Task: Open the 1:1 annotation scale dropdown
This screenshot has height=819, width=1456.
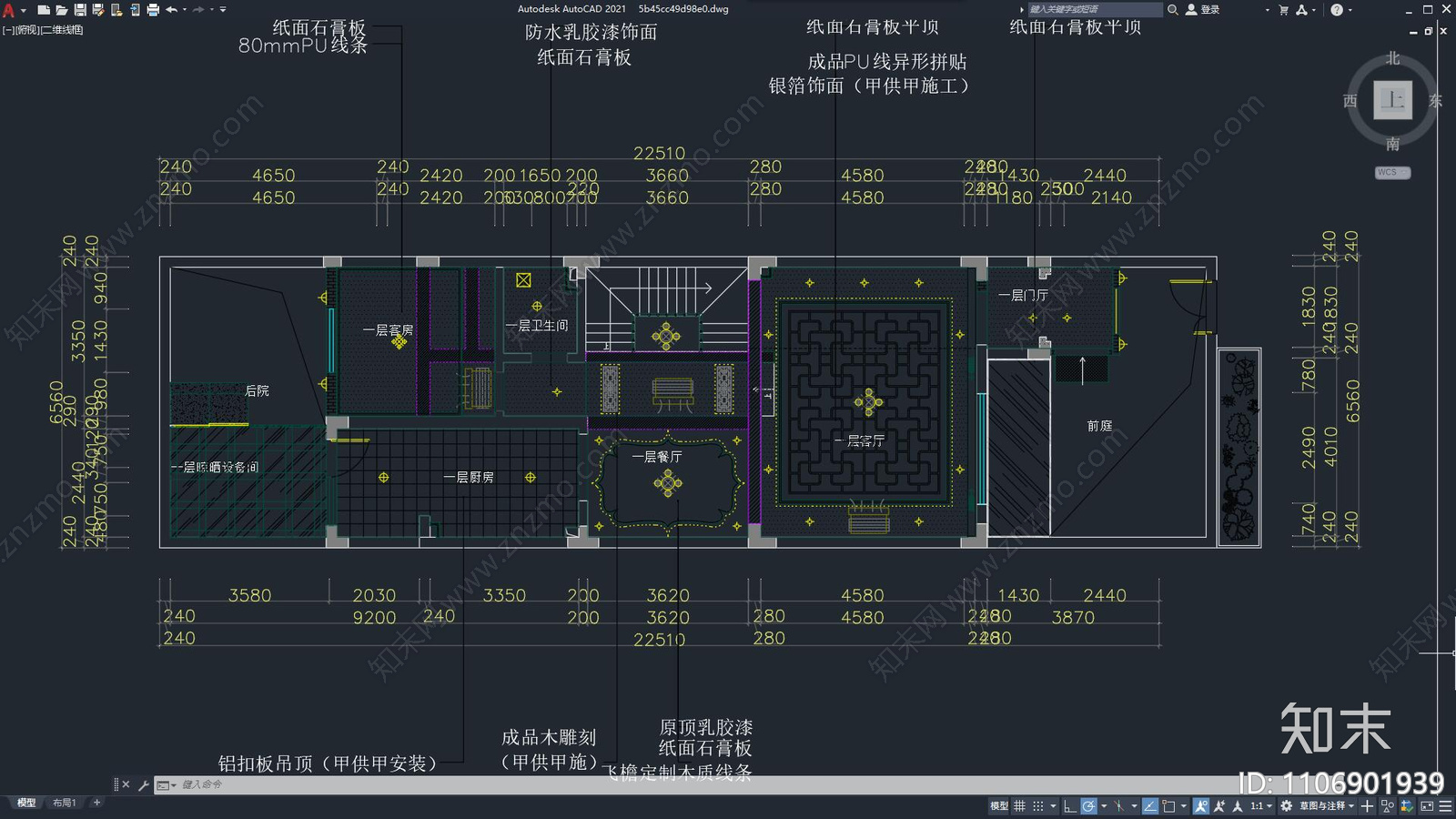Action: [x=1261, y=805]
